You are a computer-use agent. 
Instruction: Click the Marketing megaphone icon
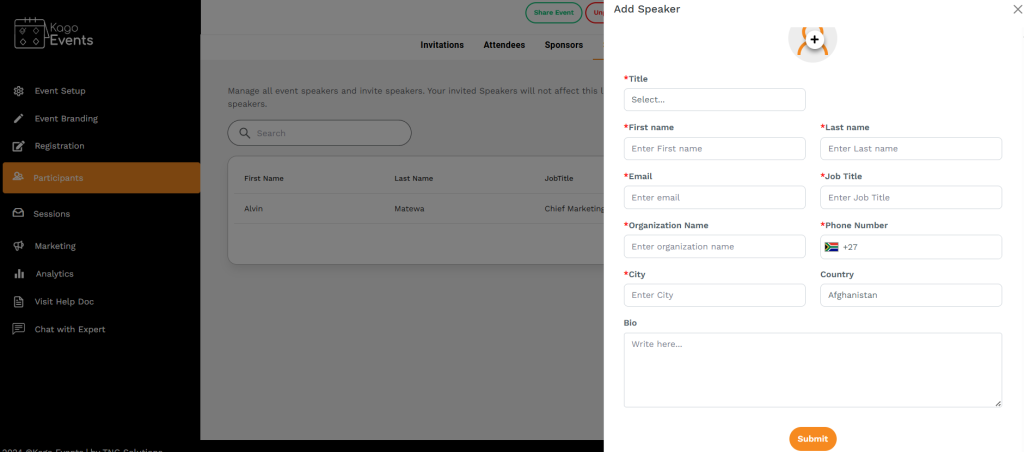[19, 246]
